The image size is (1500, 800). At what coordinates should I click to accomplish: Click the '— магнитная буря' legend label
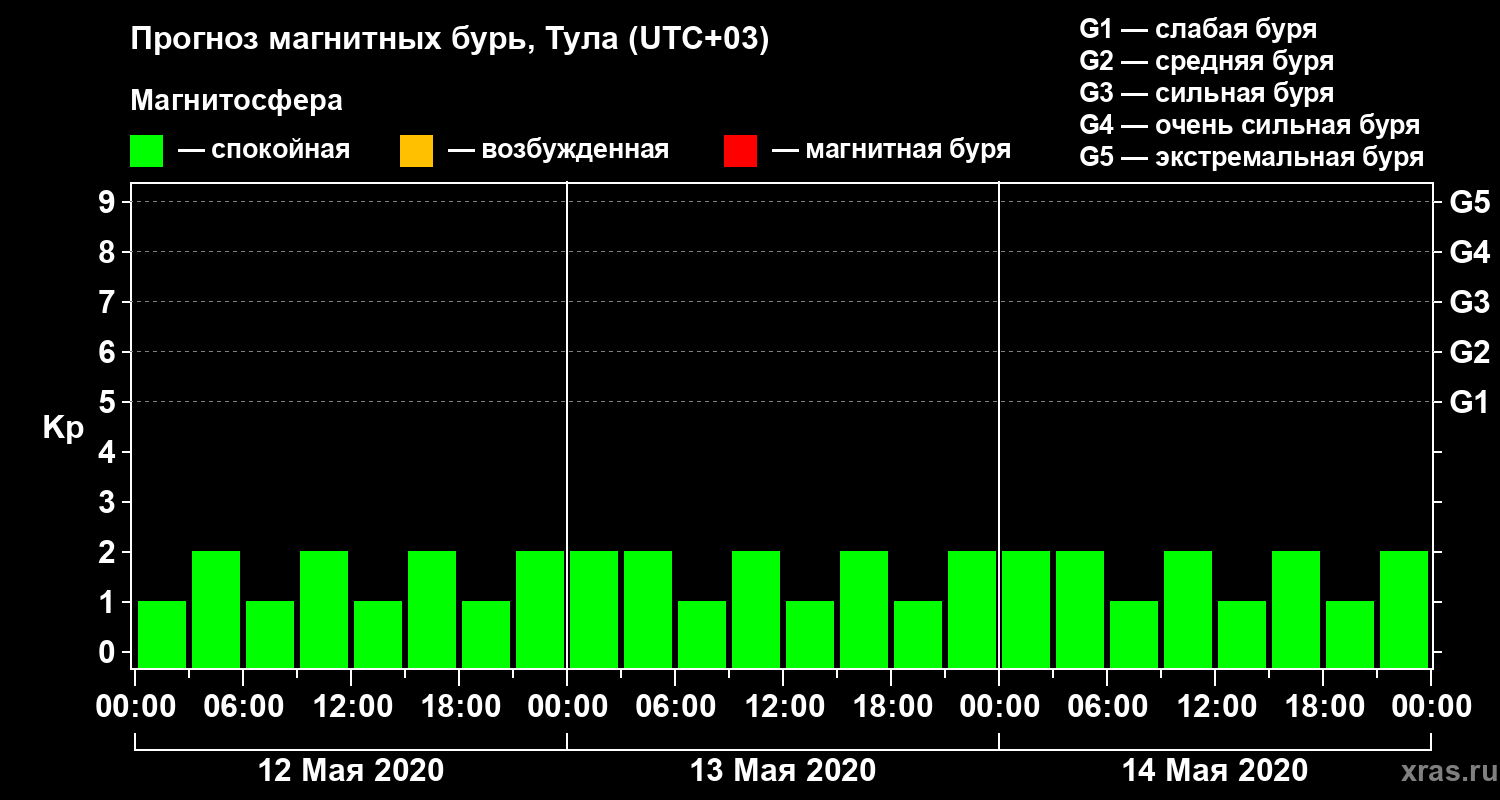(x=891, y=150)
